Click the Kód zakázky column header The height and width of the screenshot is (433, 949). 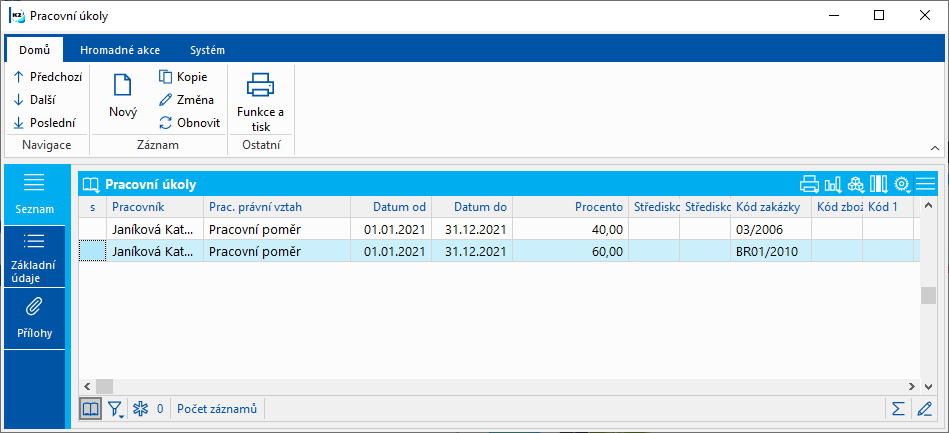[770, 207]
